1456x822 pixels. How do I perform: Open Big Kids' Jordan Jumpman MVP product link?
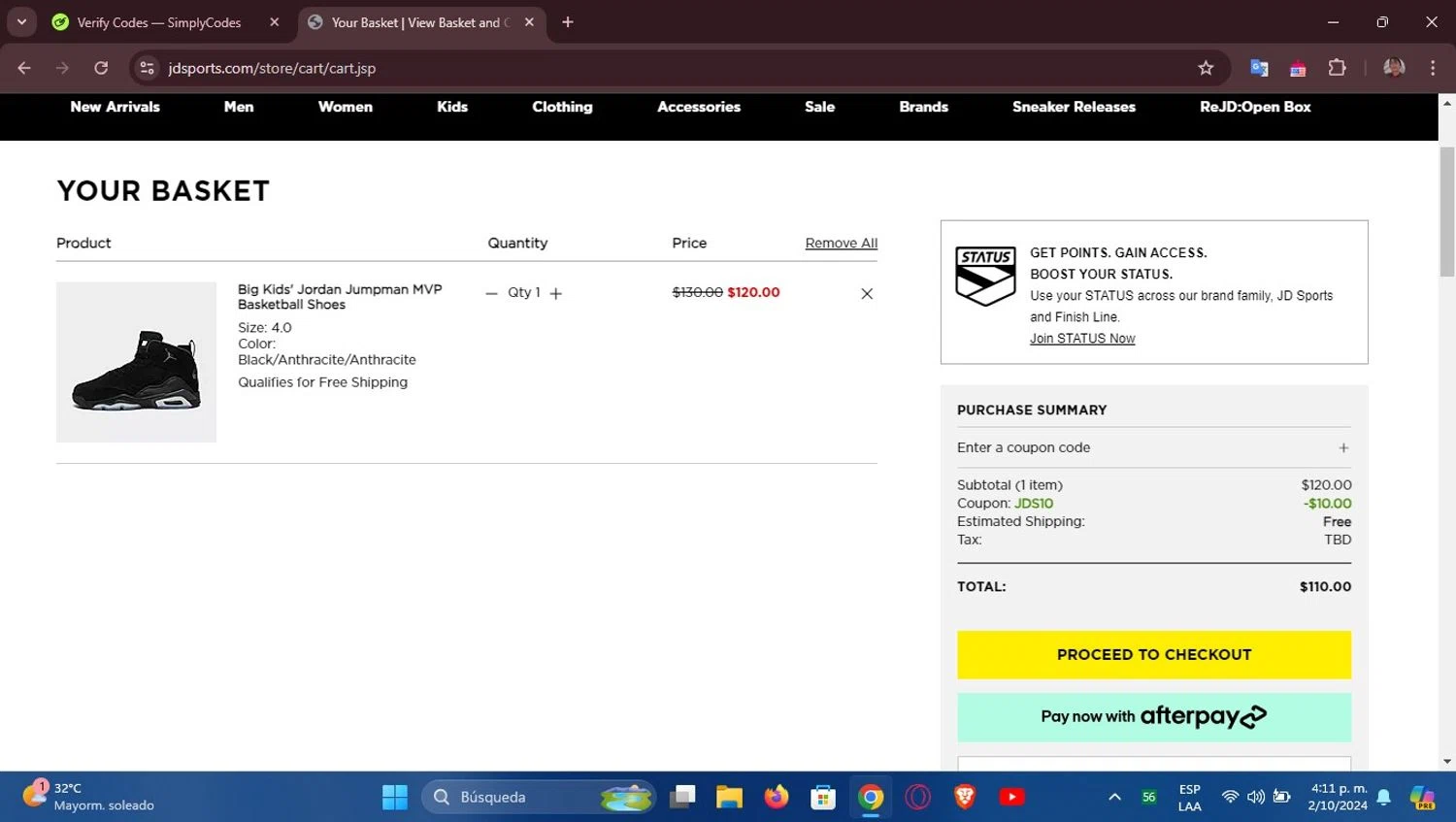coord(340,297)
